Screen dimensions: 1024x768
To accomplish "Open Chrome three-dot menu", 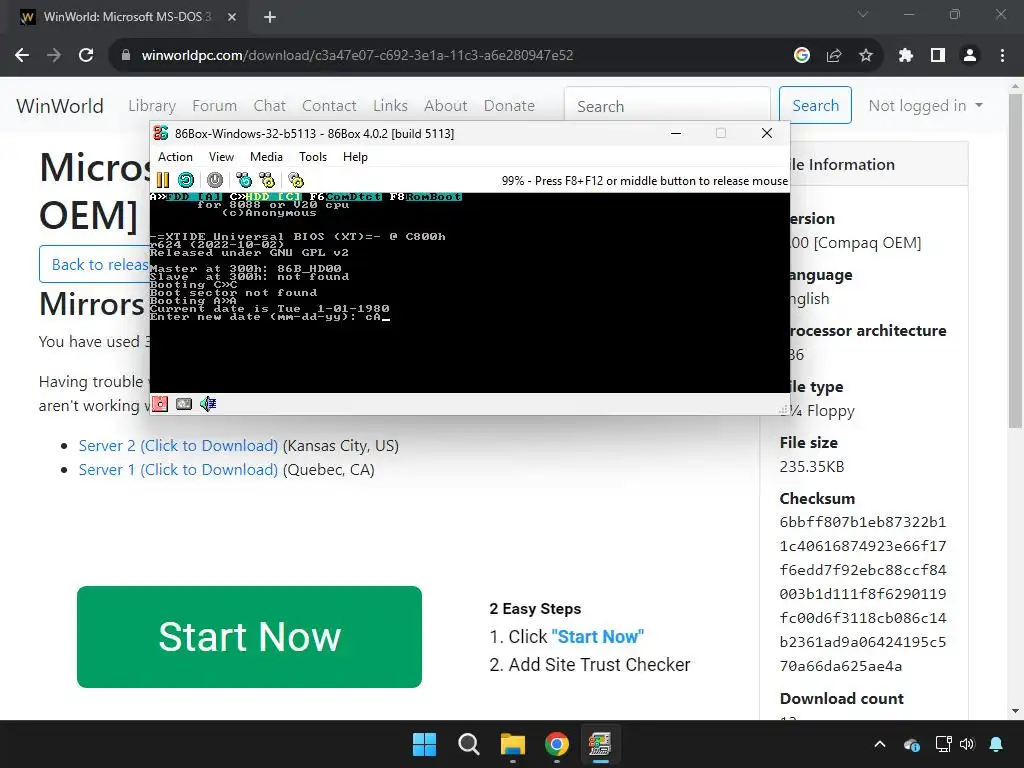I will coord(1002,56).
